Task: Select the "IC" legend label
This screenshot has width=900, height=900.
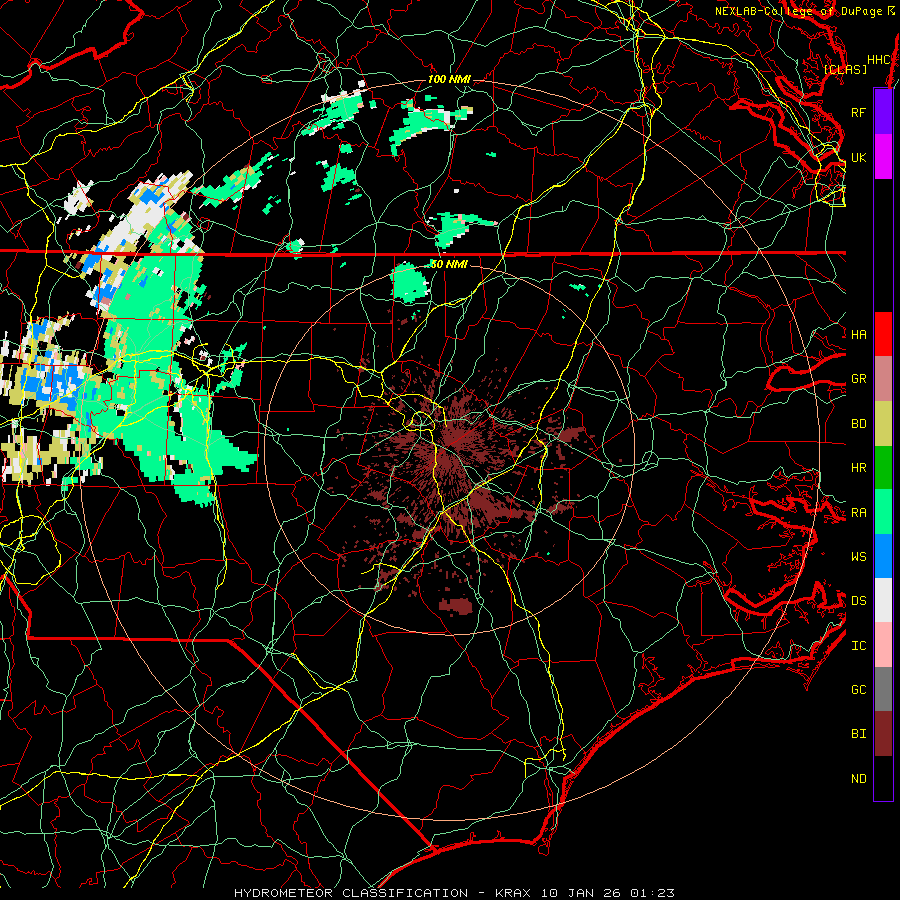Action: (859, 646)
